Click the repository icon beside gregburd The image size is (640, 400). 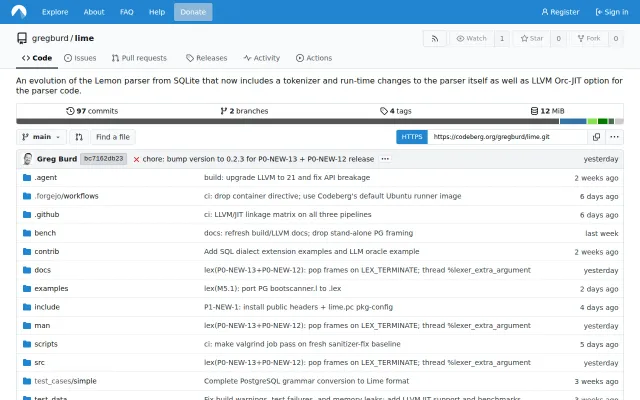(22, 38)
